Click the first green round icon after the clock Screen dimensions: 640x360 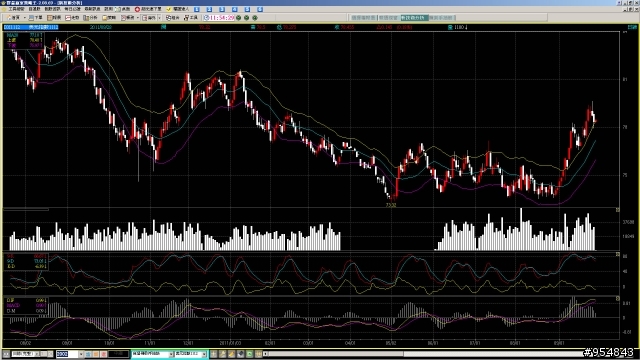[238, 18]
